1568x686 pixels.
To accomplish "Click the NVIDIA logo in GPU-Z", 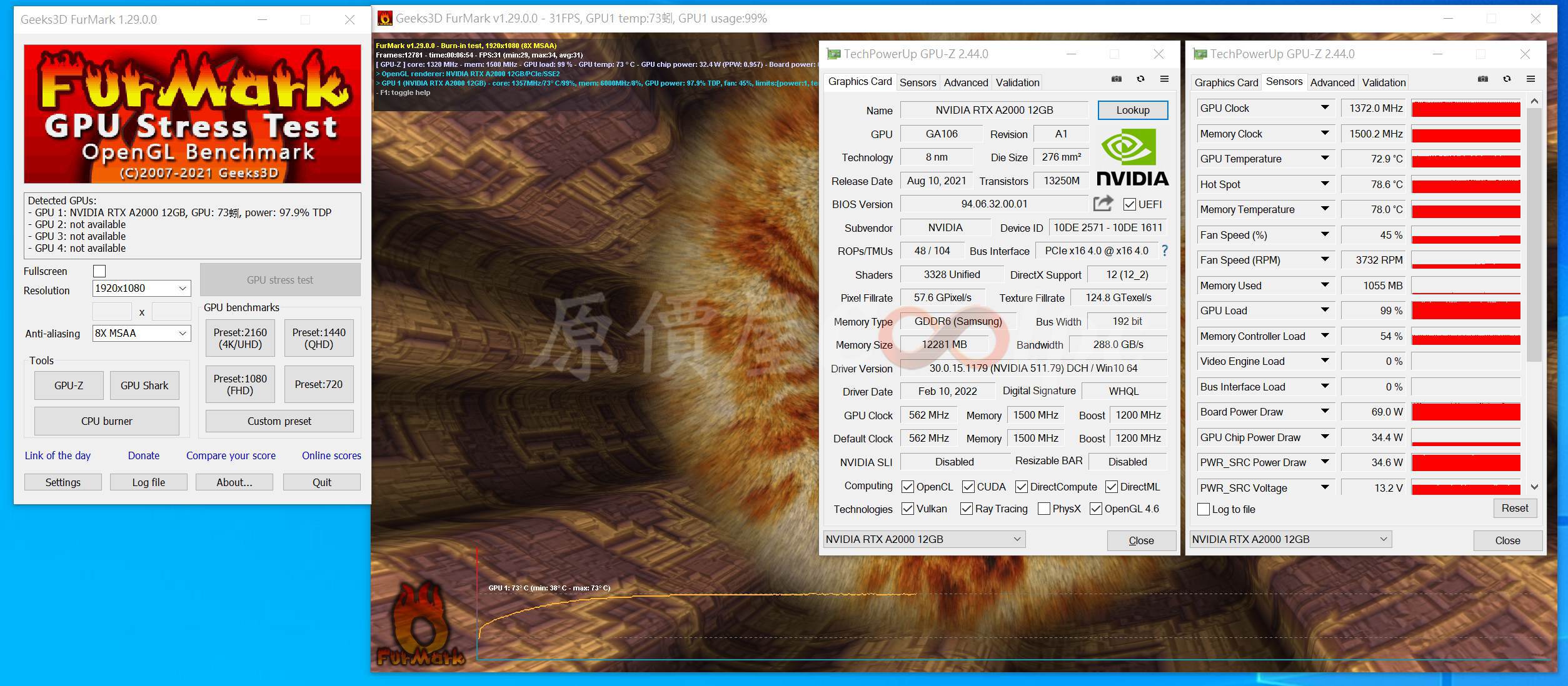I will (x=1132, y=157).
